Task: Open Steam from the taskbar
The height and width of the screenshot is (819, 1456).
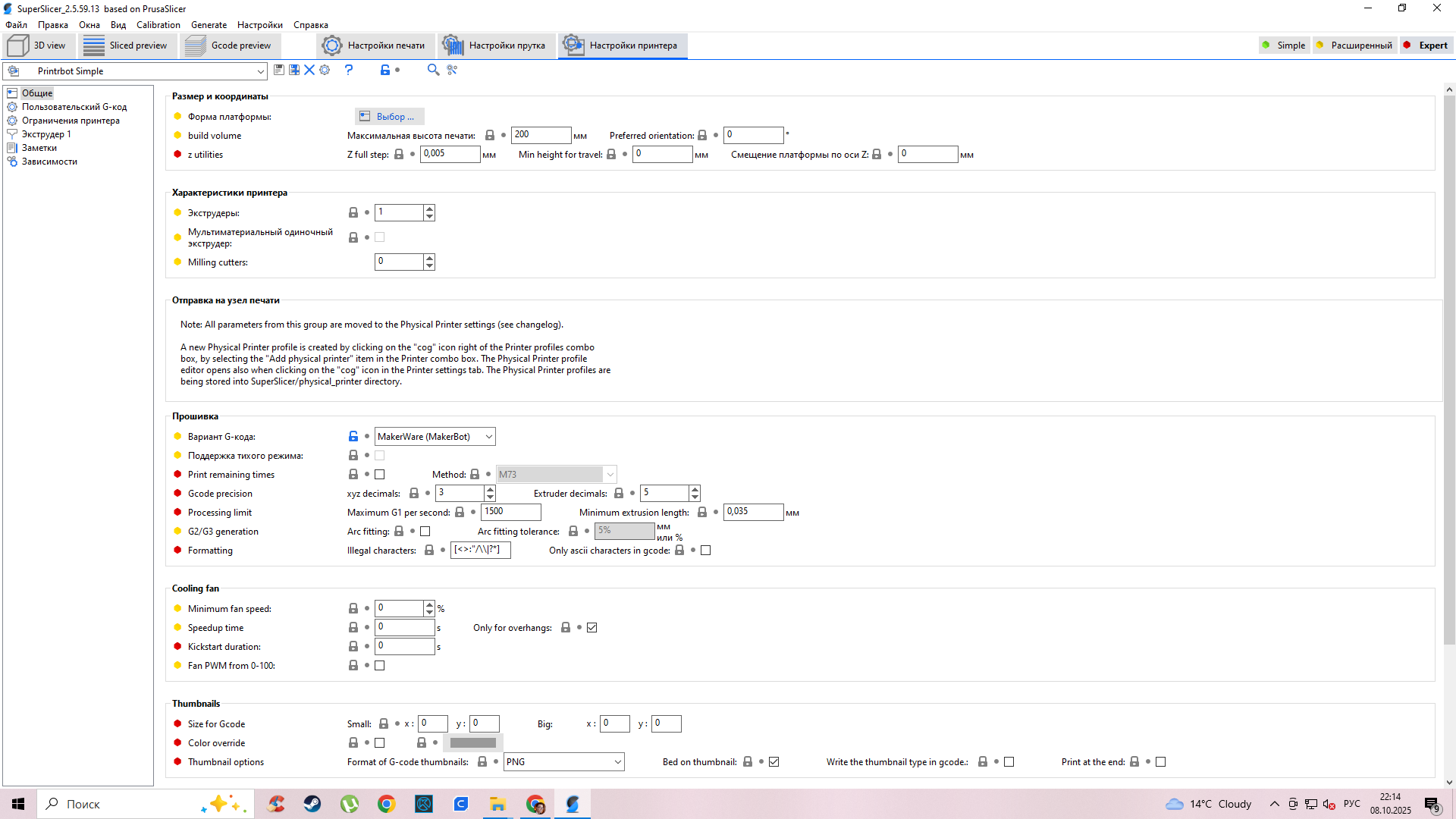Action: 312,804
